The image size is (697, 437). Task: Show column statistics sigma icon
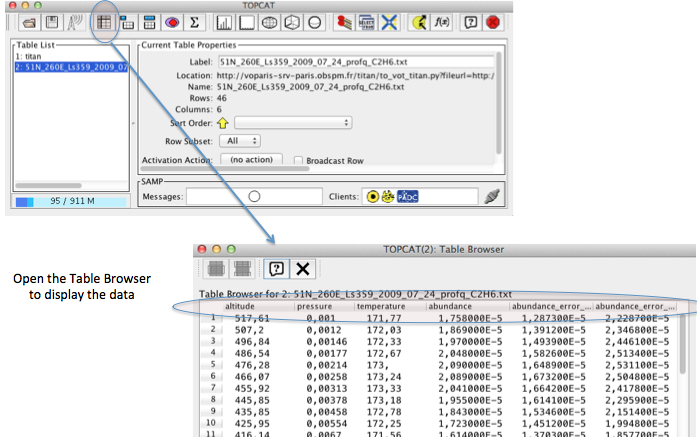click(194, 23)
